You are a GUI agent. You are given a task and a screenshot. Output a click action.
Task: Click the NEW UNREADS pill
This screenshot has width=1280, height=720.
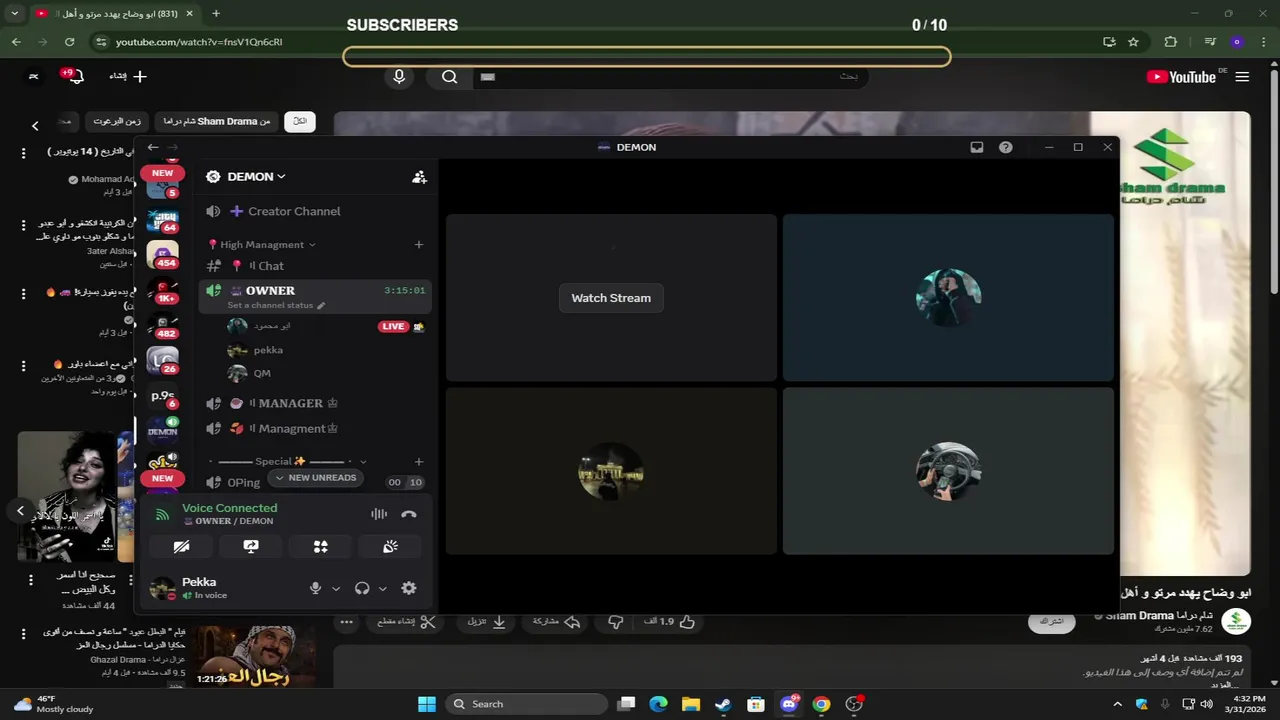pyautogui.click(x=315, y=478)
